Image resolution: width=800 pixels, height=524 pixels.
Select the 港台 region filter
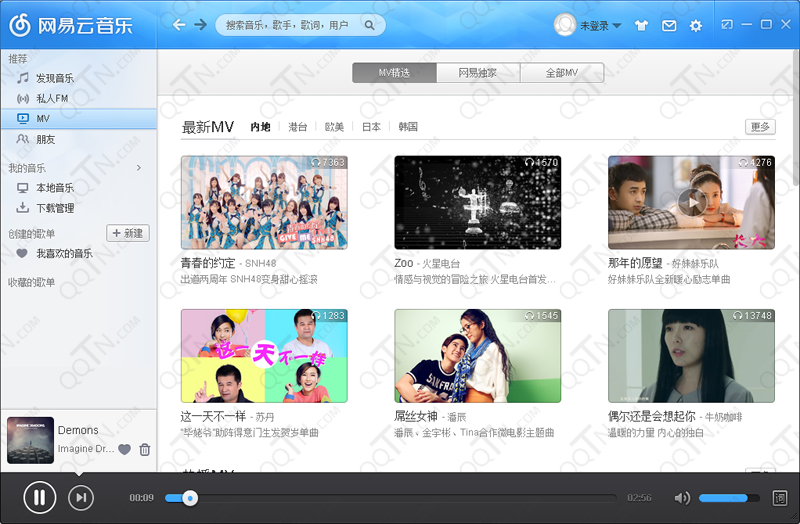(298, 127)
